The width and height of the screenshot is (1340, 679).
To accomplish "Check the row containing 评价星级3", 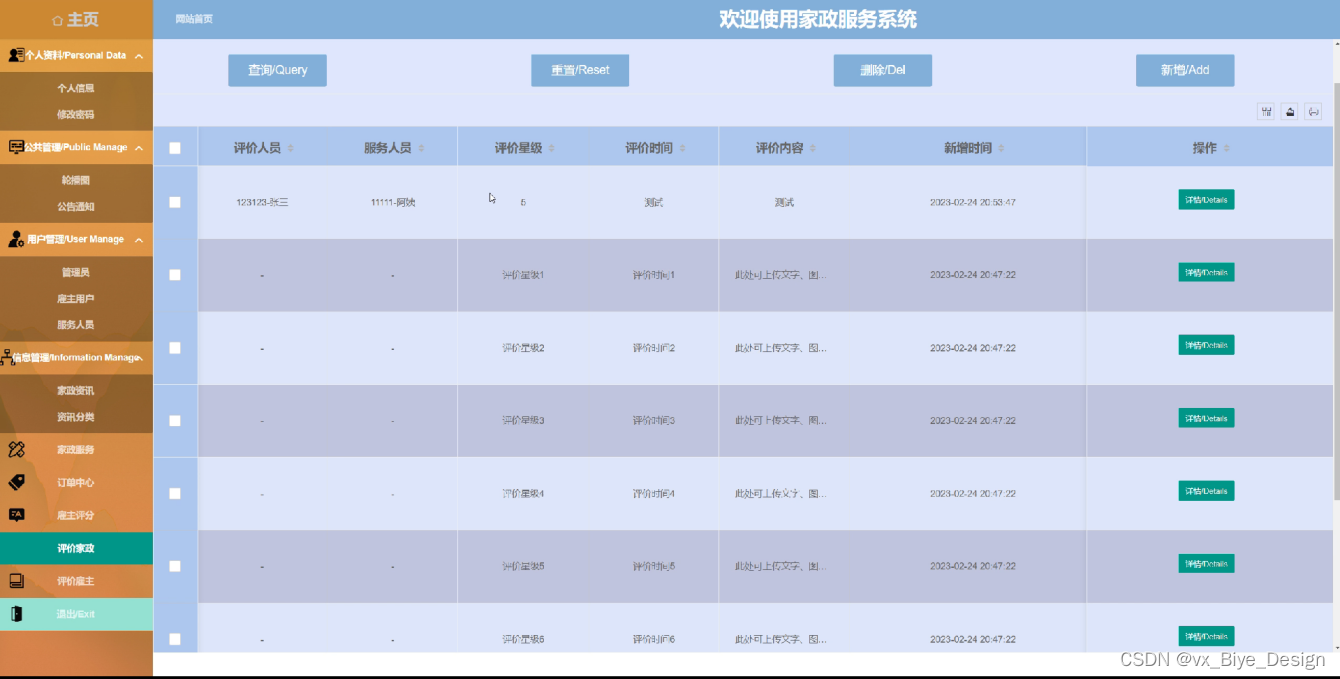I will [175, 421].
